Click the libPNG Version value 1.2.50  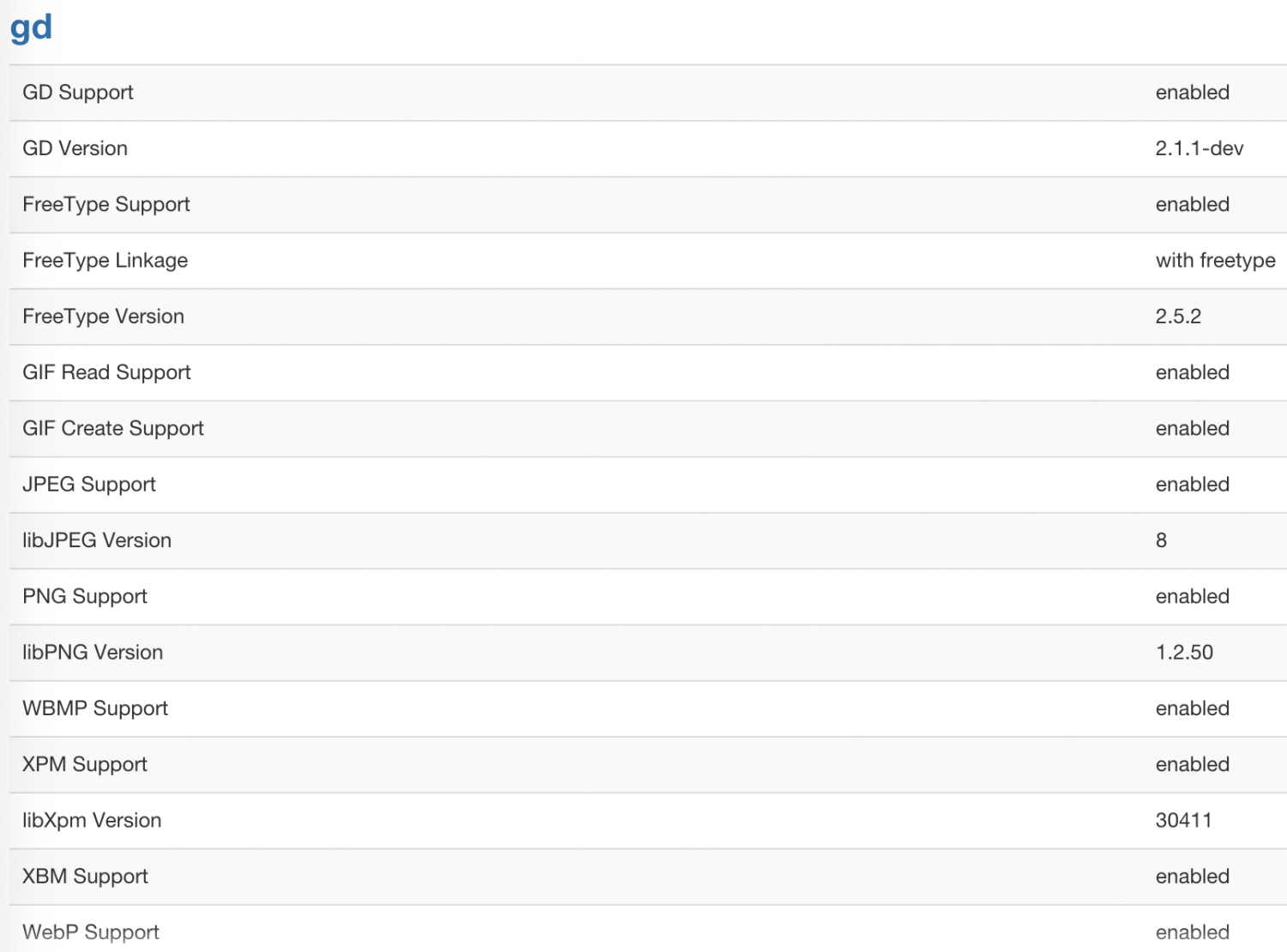(1184, 653)
